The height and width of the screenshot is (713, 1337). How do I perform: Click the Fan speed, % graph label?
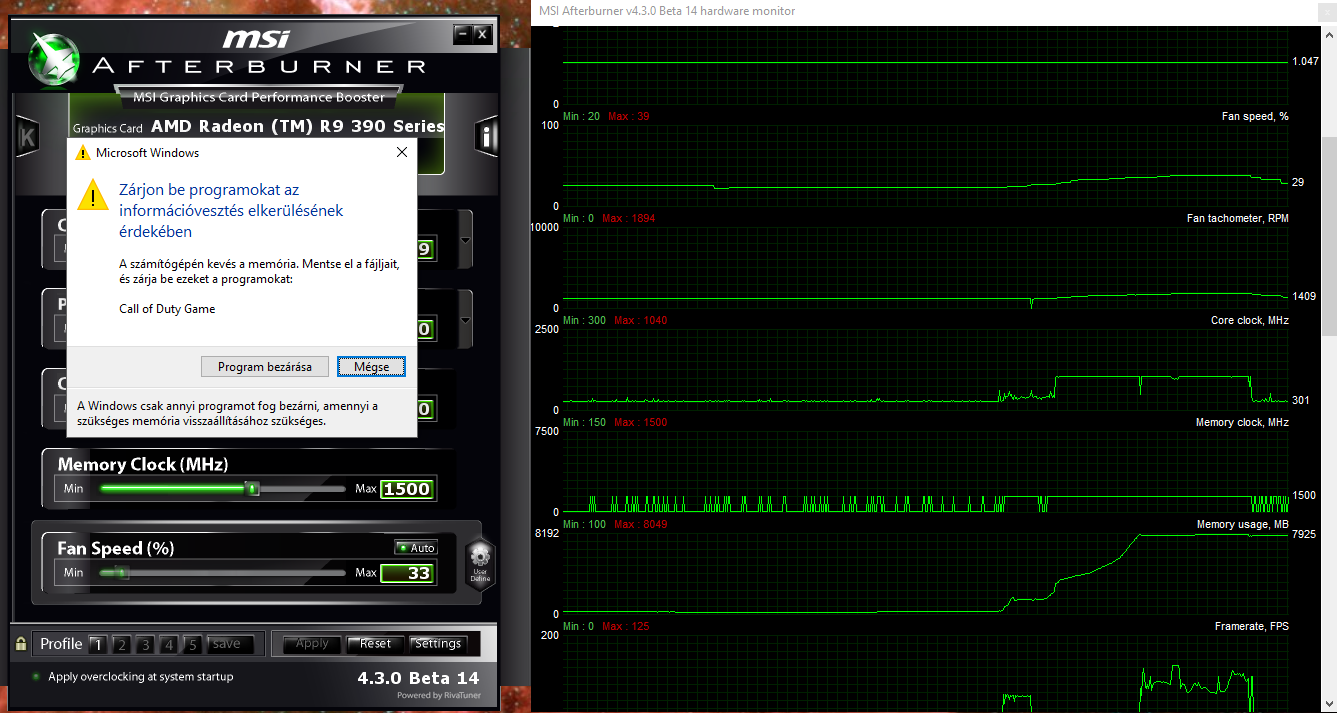[x=1255, y=116]
